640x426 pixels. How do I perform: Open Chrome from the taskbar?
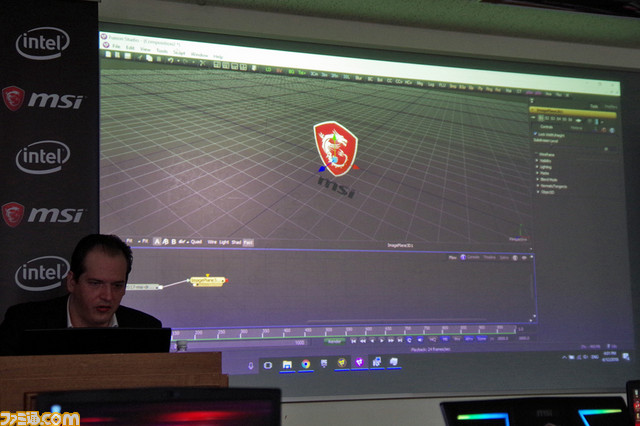tap(306, 364)
